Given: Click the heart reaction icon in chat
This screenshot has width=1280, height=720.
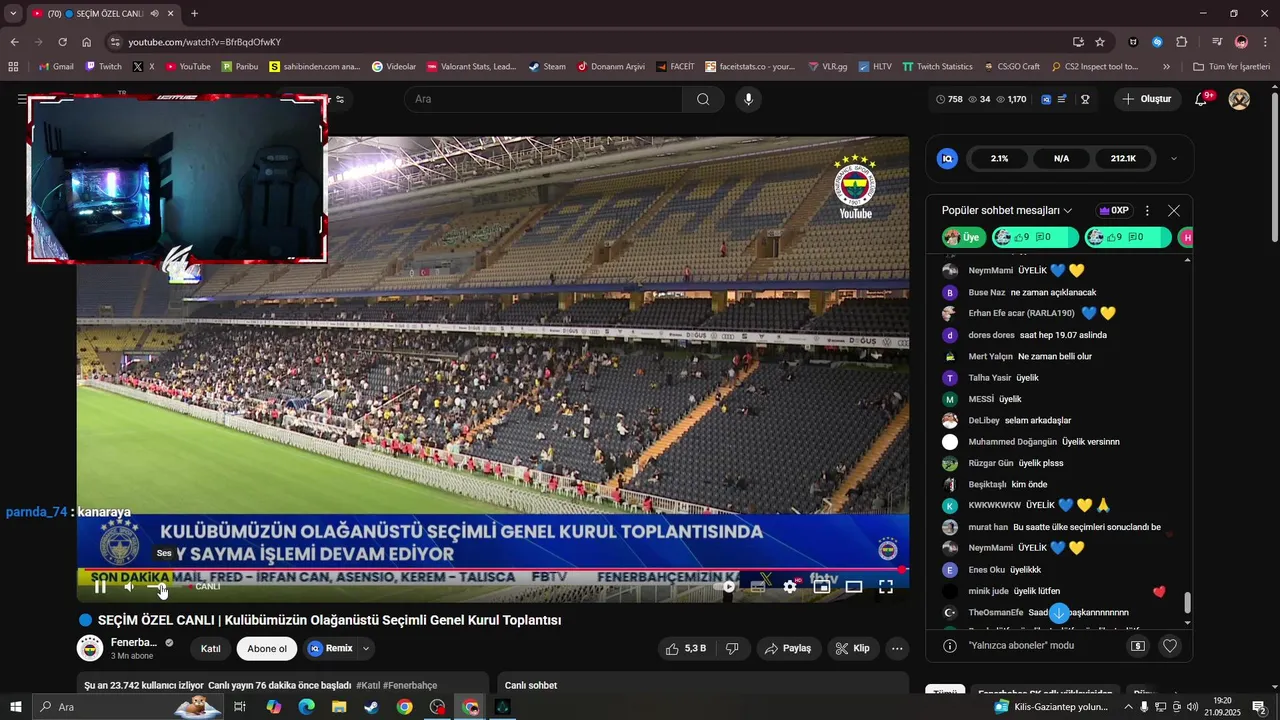Looking at the screenshot, I should point(1169,646).
